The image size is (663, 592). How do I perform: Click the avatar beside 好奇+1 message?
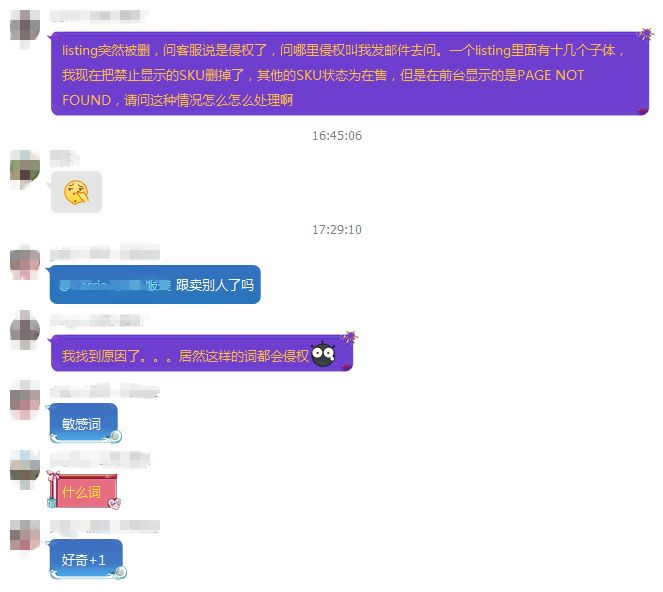pos(25,535)
